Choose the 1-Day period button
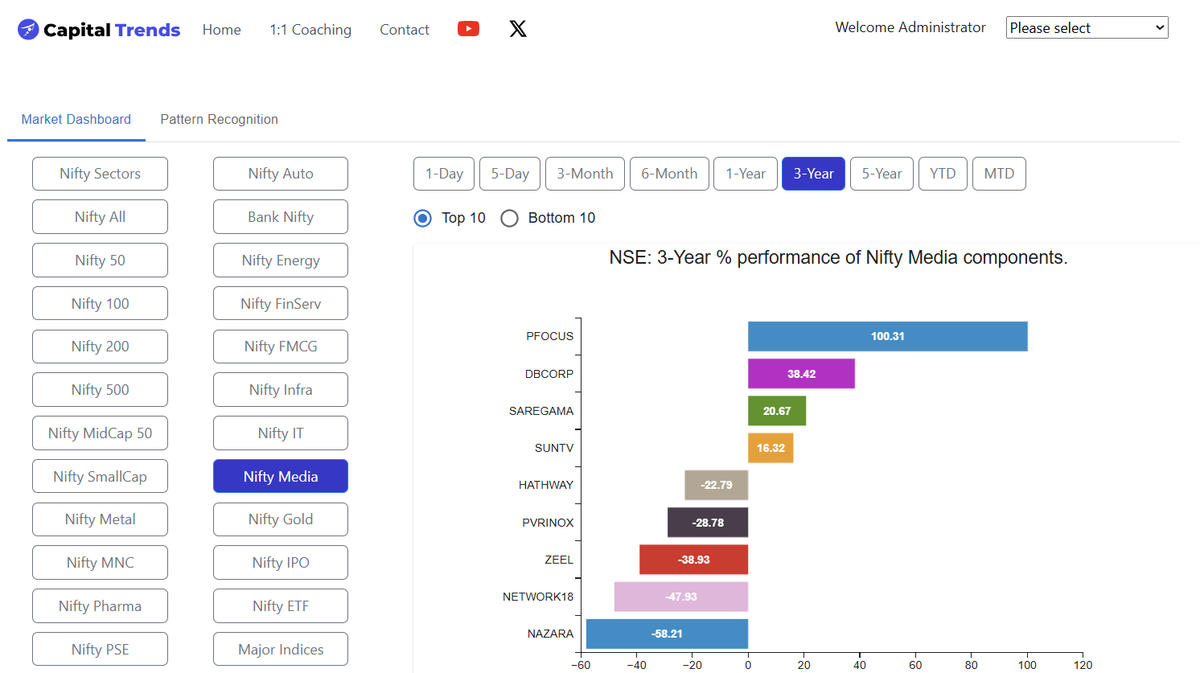The height and width of the screenshot is (673, 1200). click(x=444, y=174)
